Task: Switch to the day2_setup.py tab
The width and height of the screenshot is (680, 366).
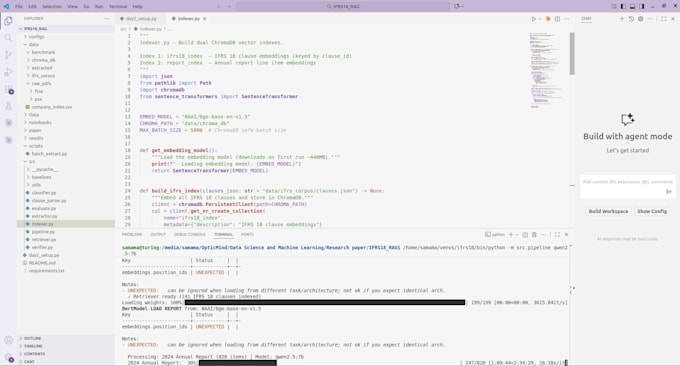Action: pos(141,19)
